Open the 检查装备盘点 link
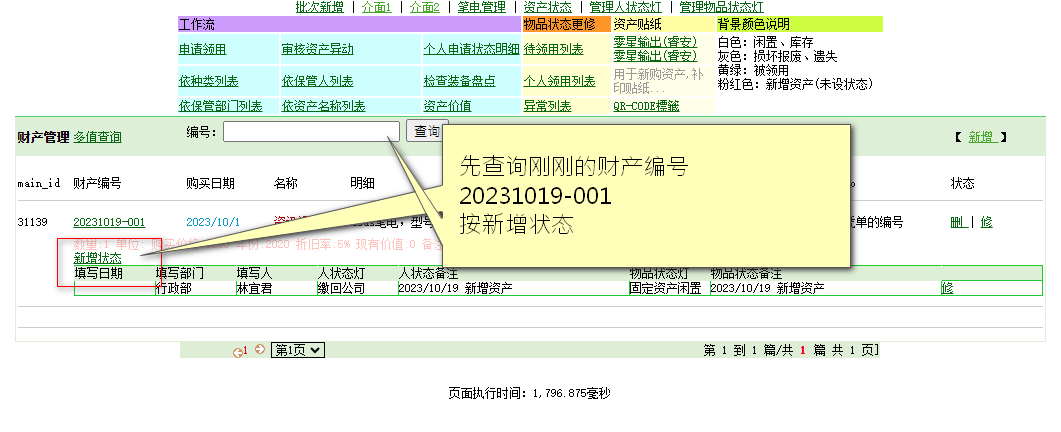Viewport: 1061px width, 432px height. [459, 81]
